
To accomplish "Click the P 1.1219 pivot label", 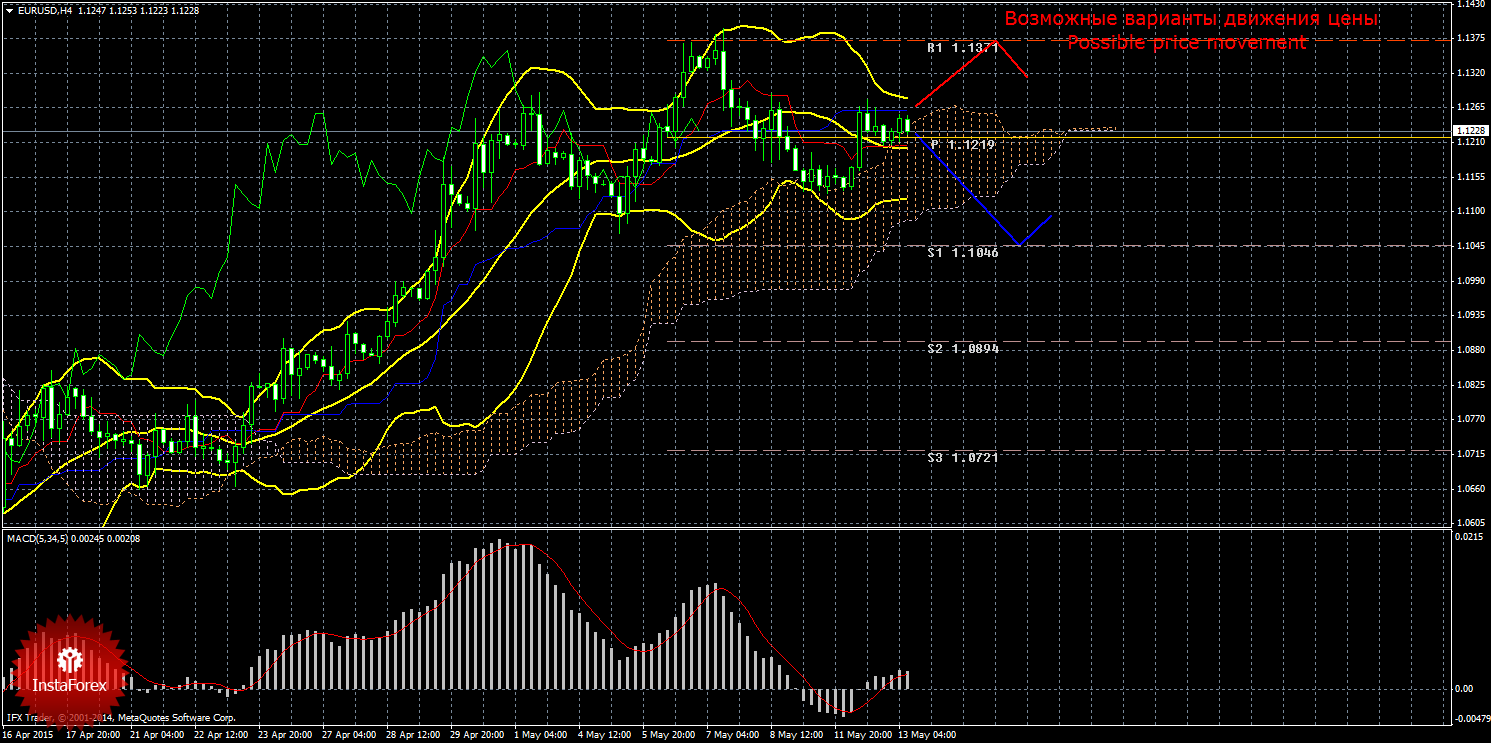I will [x=964, y=145].
